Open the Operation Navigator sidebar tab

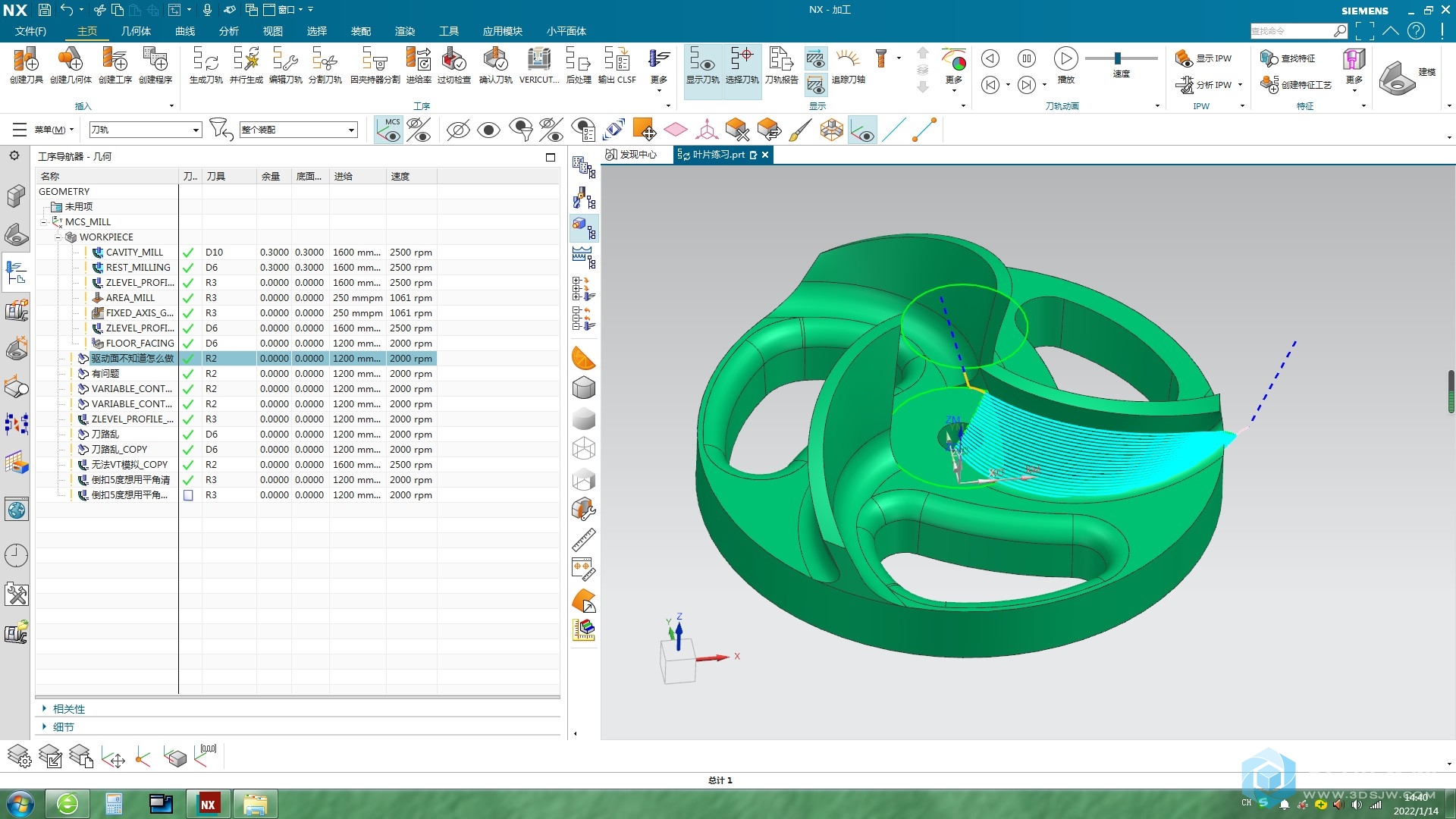pyautogui.click(x=16, y=271)
